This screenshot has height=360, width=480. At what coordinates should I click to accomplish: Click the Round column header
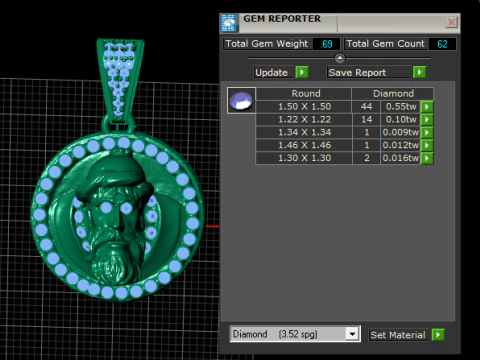[304, 94]
